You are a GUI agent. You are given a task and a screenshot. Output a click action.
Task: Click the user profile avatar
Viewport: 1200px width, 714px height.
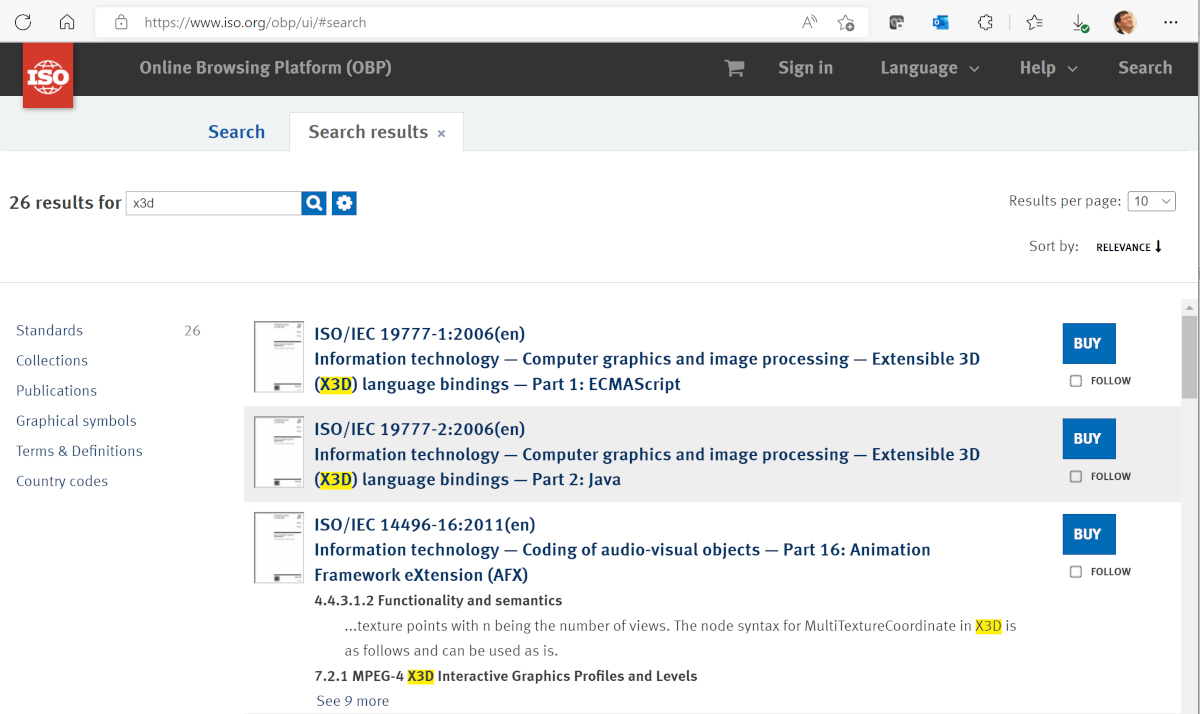pos(1125,22)
